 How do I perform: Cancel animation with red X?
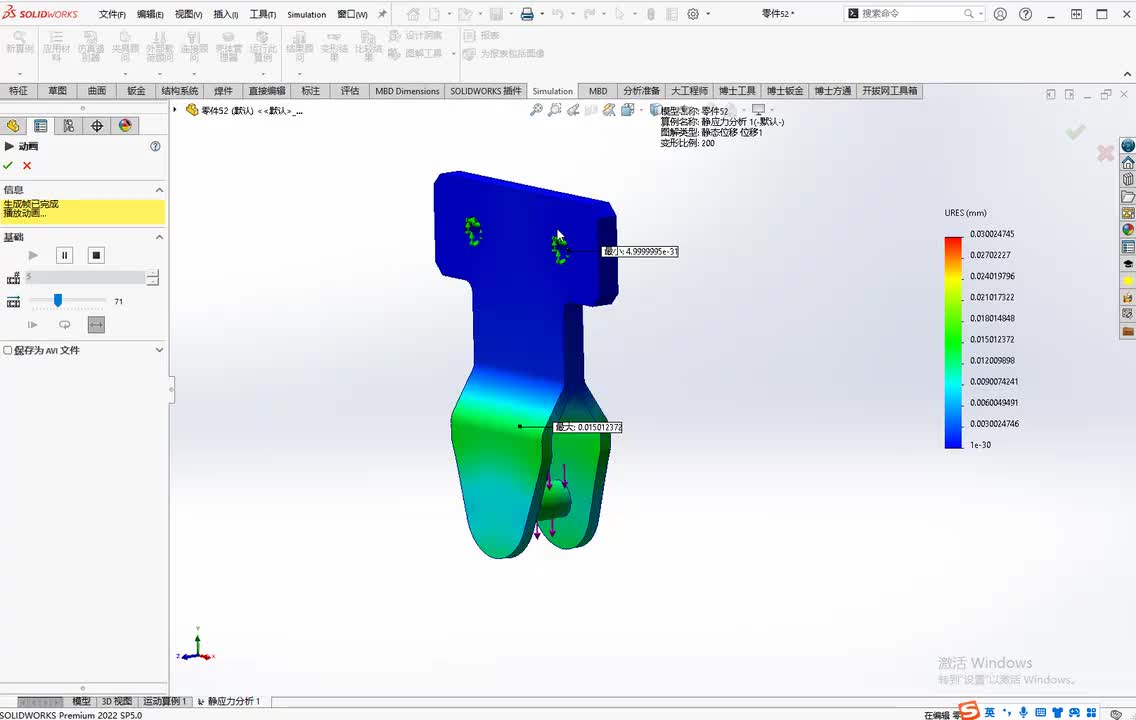[x=27, y=166]
